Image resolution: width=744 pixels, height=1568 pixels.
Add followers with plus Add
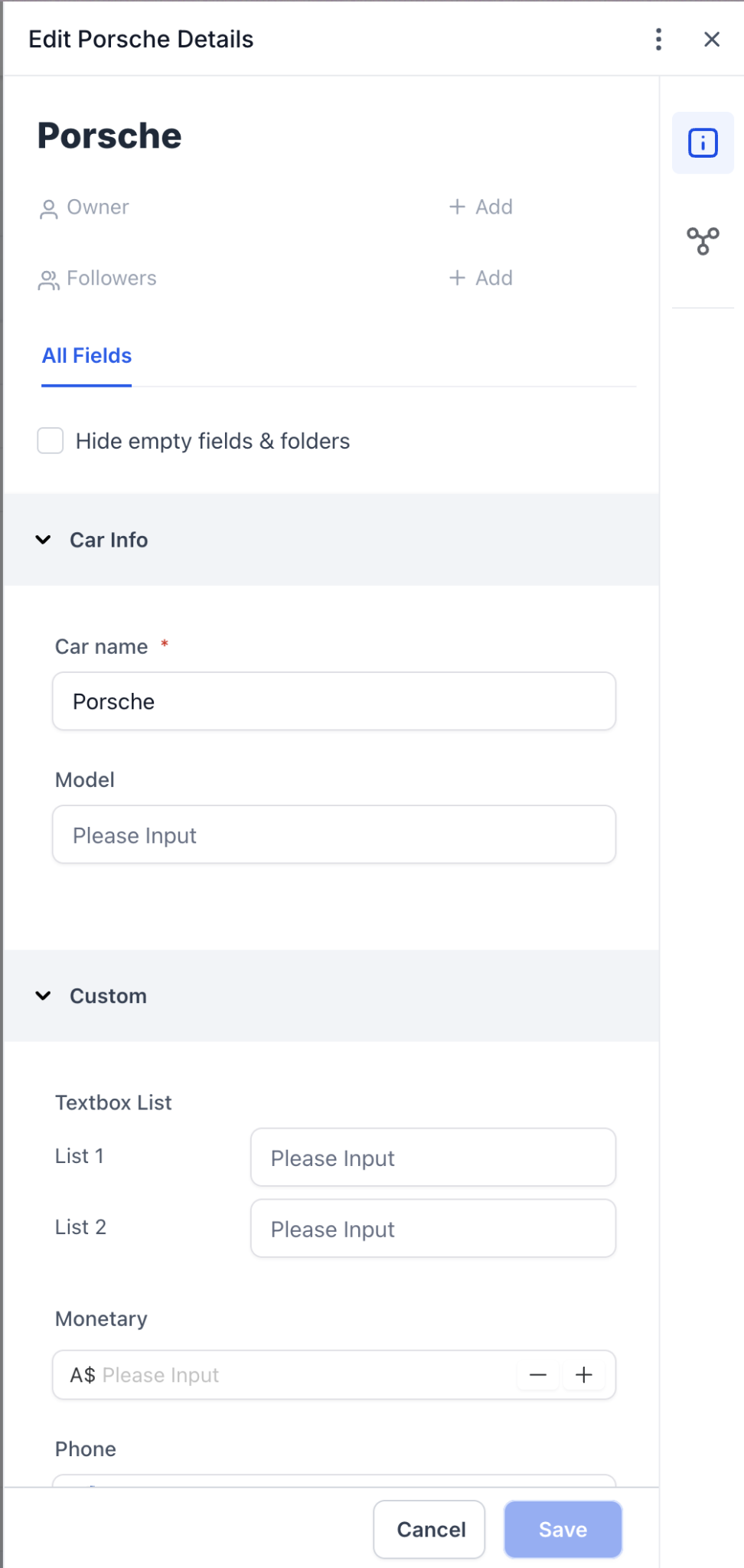[x=481, y=278]
